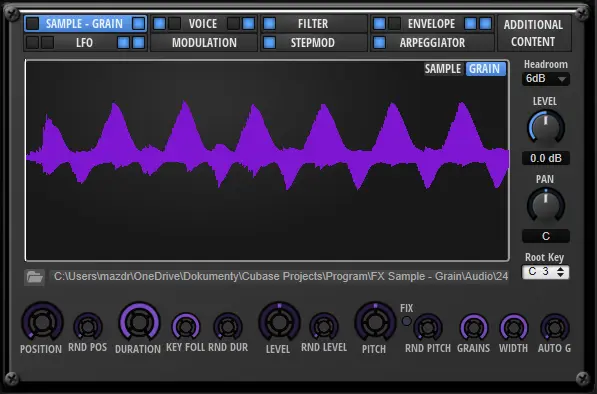Viewport: 597px width, 394px height.
Task: Click the WIDTH knob
Action: pos(514,327)
